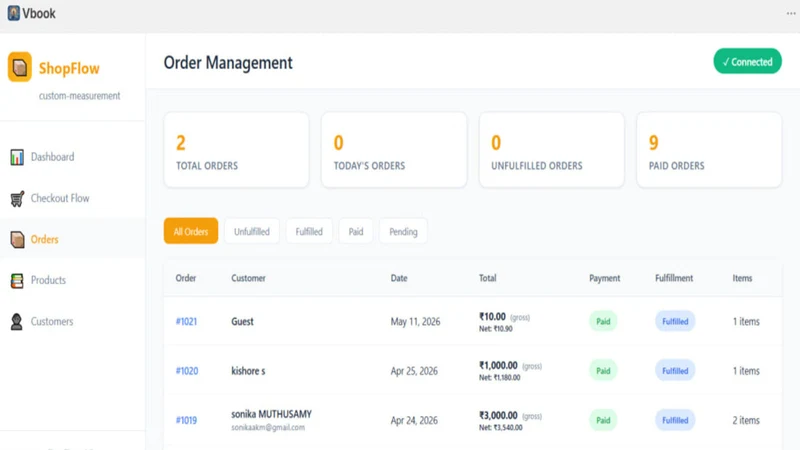The height and width of the screenshot is (450, 800).
Task: Click the ShopFlow box logo icon
Action: coord(20,67)
